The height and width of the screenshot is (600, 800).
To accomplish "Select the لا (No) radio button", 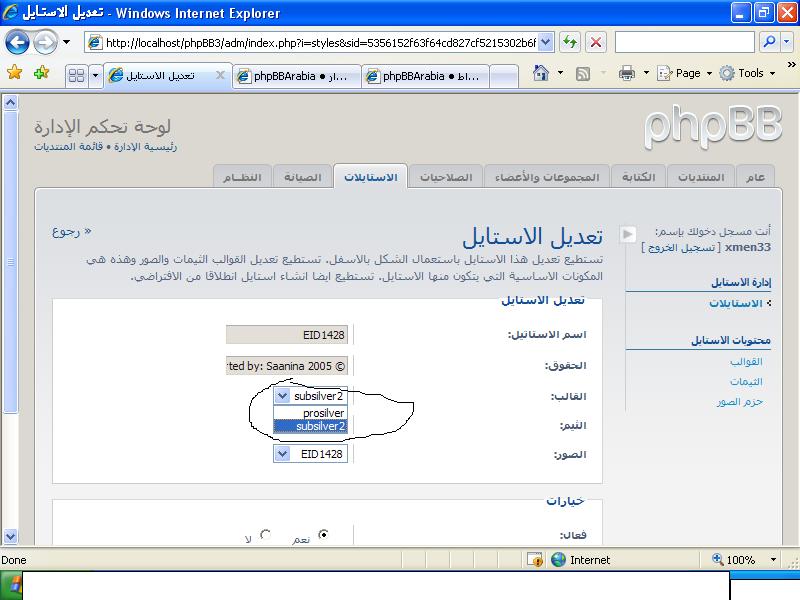I will (x=265, y=536).
